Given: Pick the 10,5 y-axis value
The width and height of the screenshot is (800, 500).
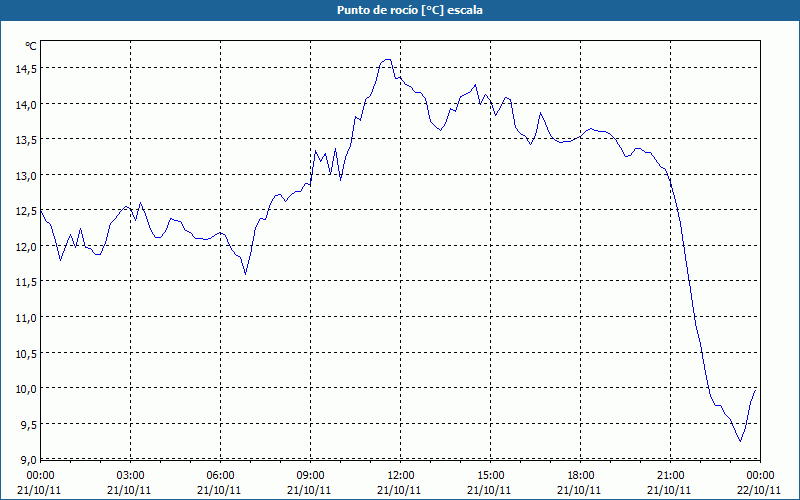Looking at the screenshot, I should click(x=26, y=353).
